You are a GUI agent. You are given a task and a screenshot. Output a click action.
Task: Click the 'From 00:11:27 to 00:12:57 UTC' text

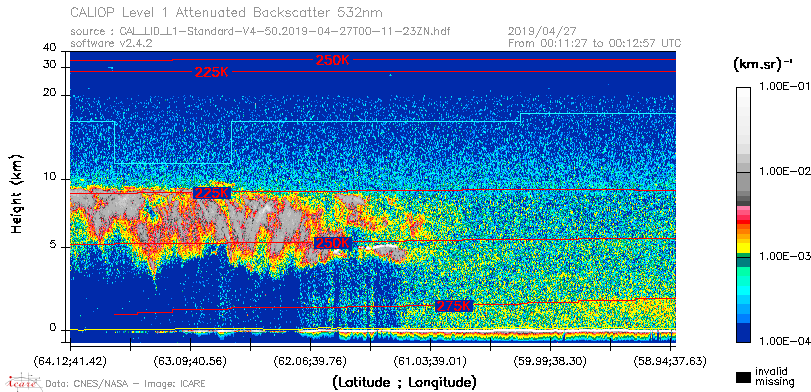595,43
